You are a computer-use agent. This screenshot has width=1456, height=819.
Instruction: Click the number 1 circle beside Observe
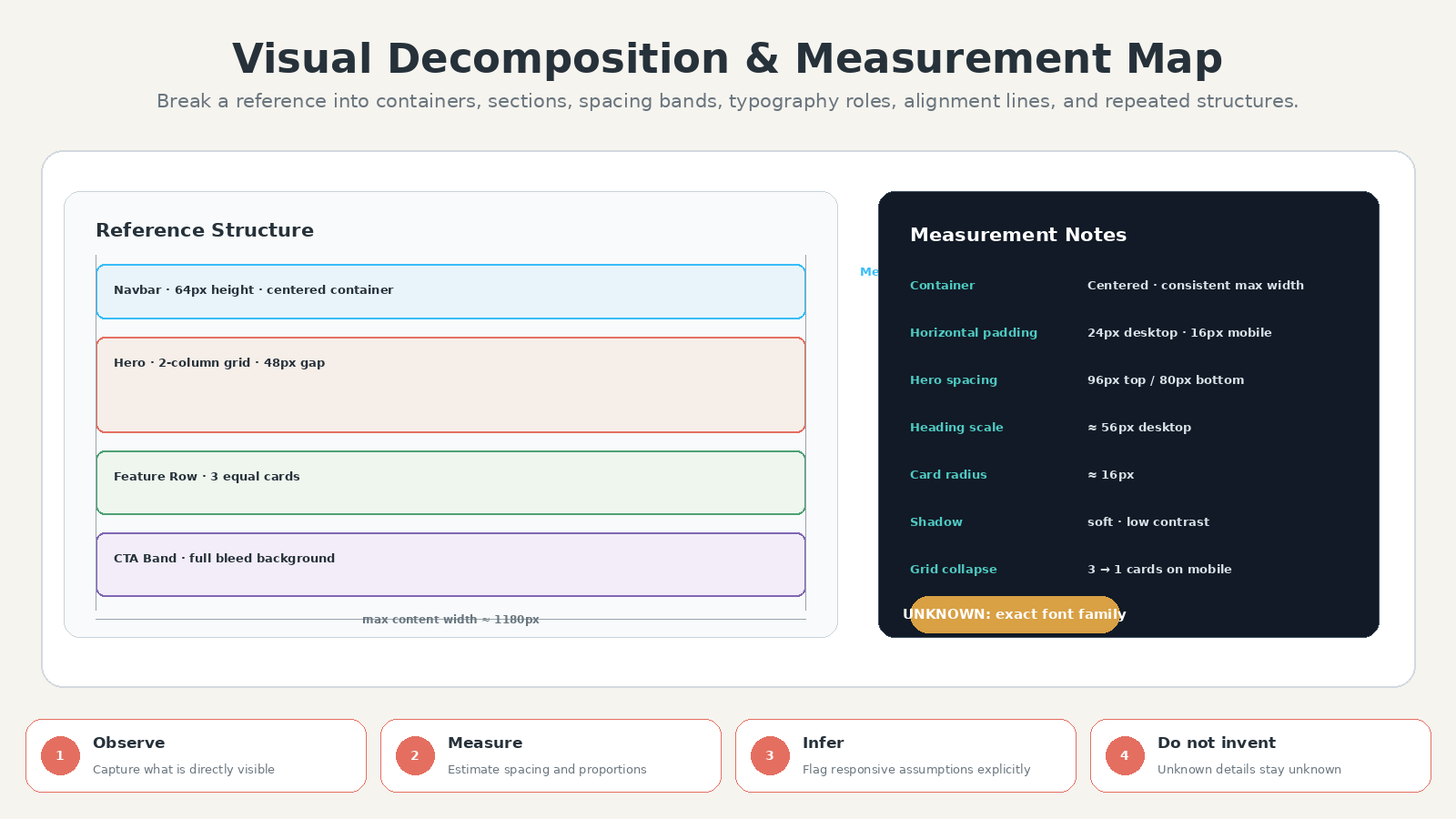pyautogui.click(x=60, y=756)
